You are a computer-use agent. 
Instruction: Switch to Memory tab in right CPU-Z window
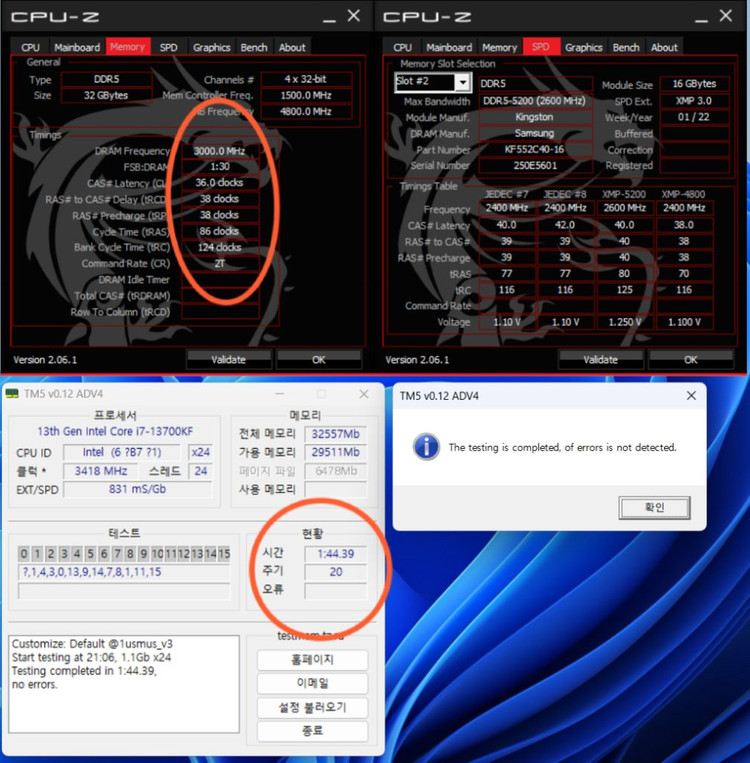499,47
